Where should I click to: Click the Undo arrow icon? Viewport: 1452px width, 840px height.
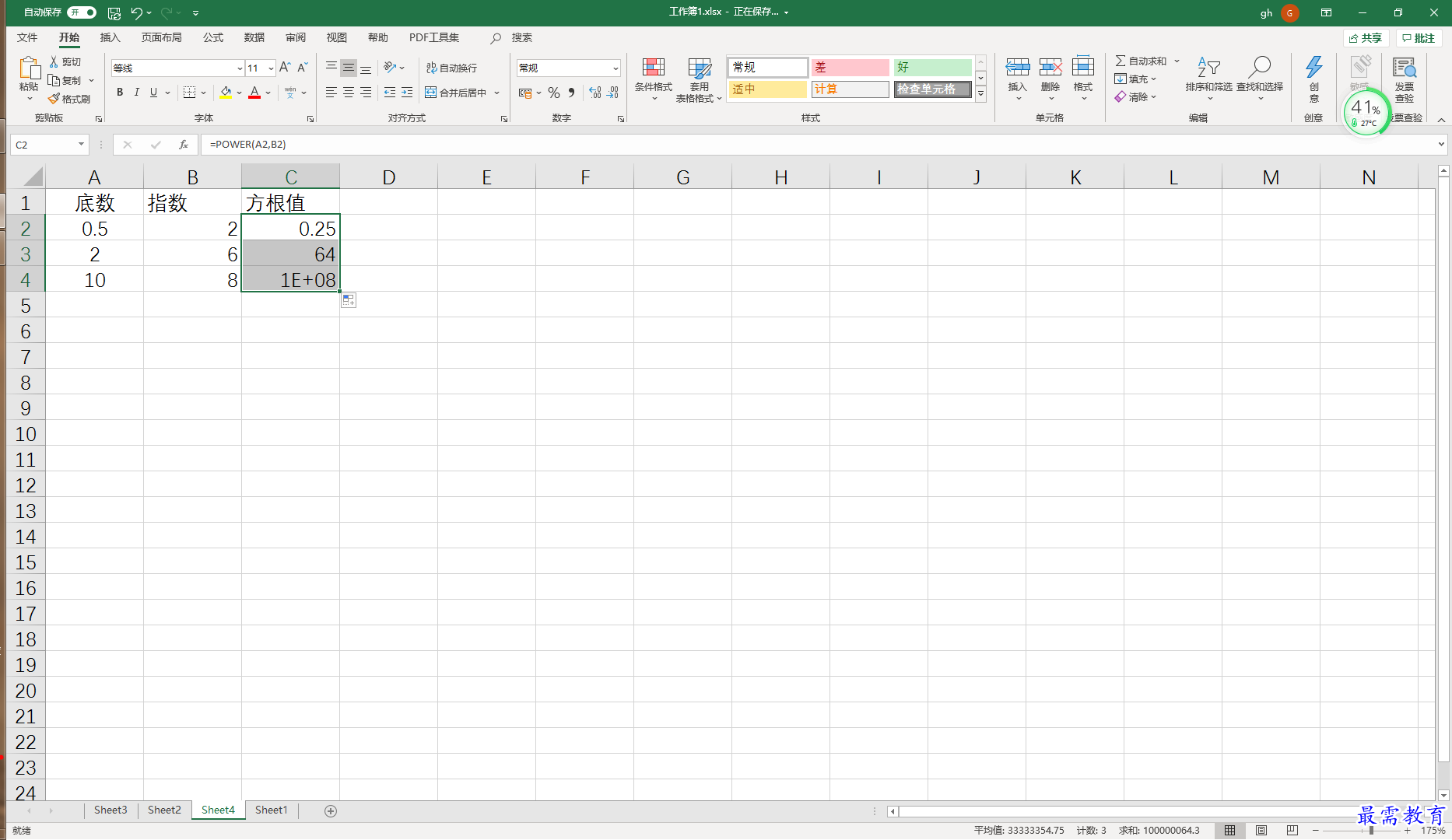[136, 12]
